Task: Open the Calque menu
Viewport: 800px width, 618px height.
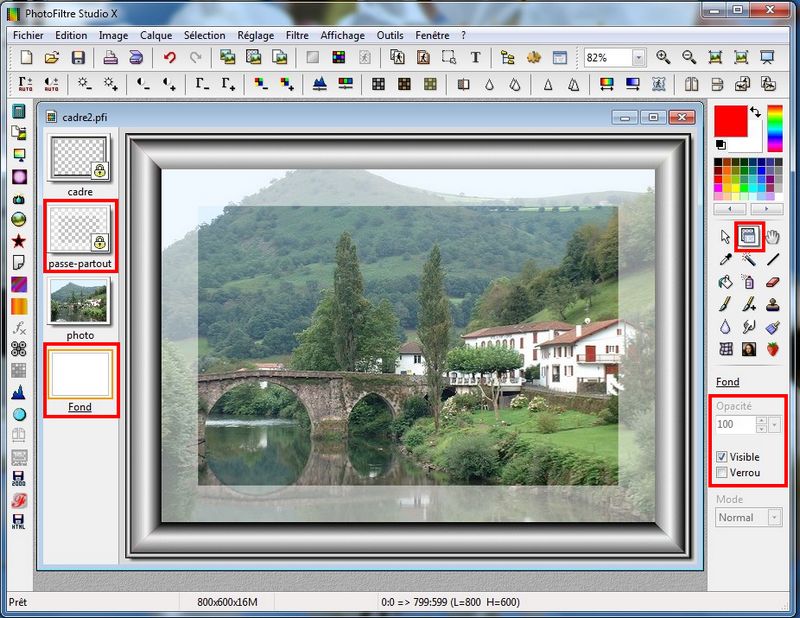Action: point(156,35)
